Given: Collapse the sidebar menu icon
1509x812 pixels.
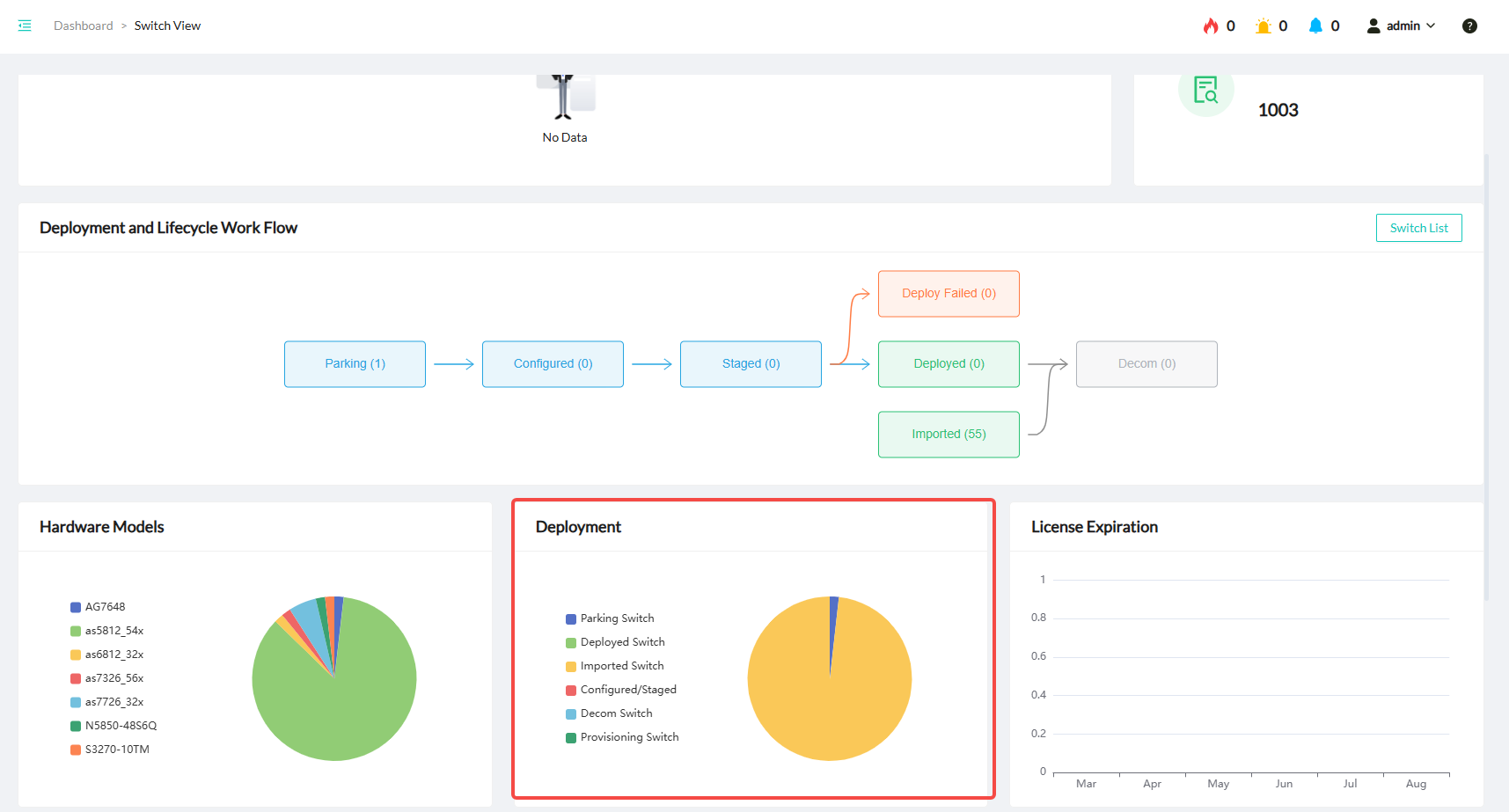Looking at the screenshot, I should (25, 26).
